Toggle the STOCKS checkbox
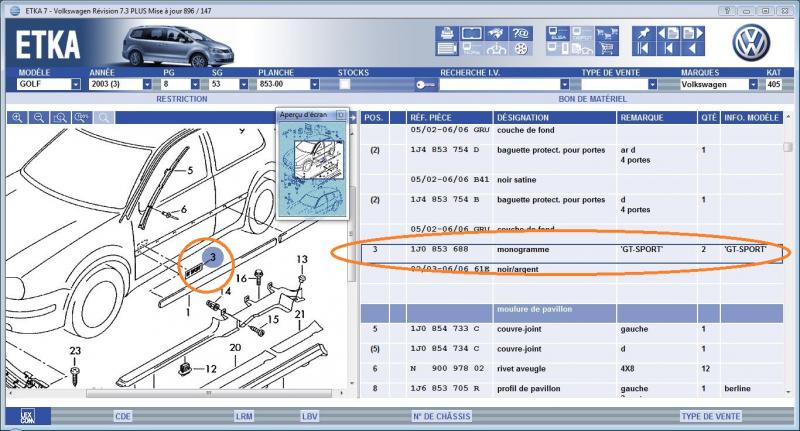 click(345, 84)
